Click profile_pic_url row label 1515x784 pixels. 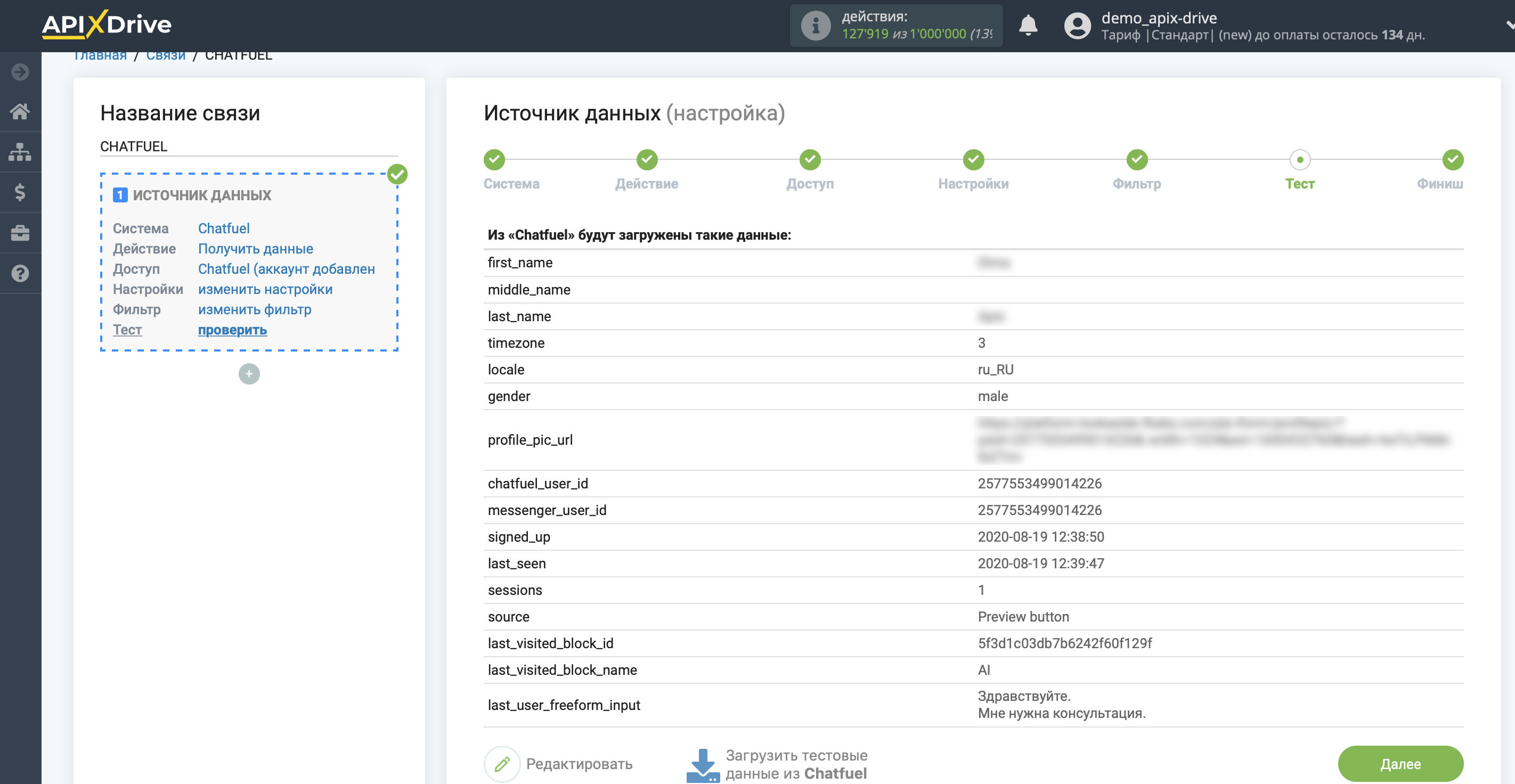click(x=530, y=440)
